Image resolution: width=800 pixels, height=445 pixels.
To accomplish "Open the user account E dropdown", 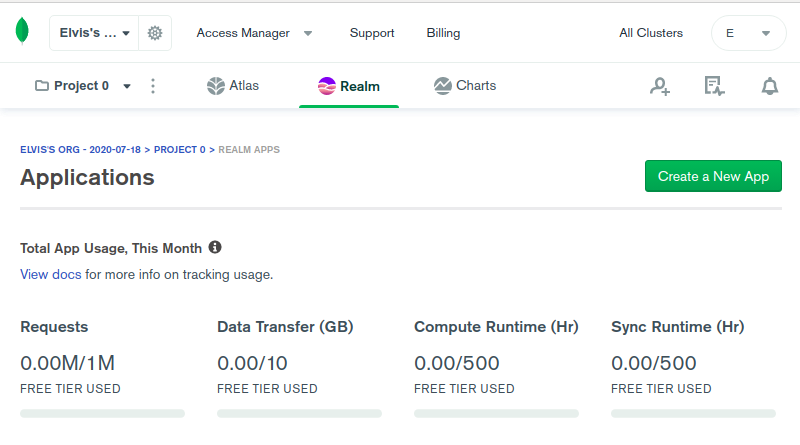I will (748, 33).
